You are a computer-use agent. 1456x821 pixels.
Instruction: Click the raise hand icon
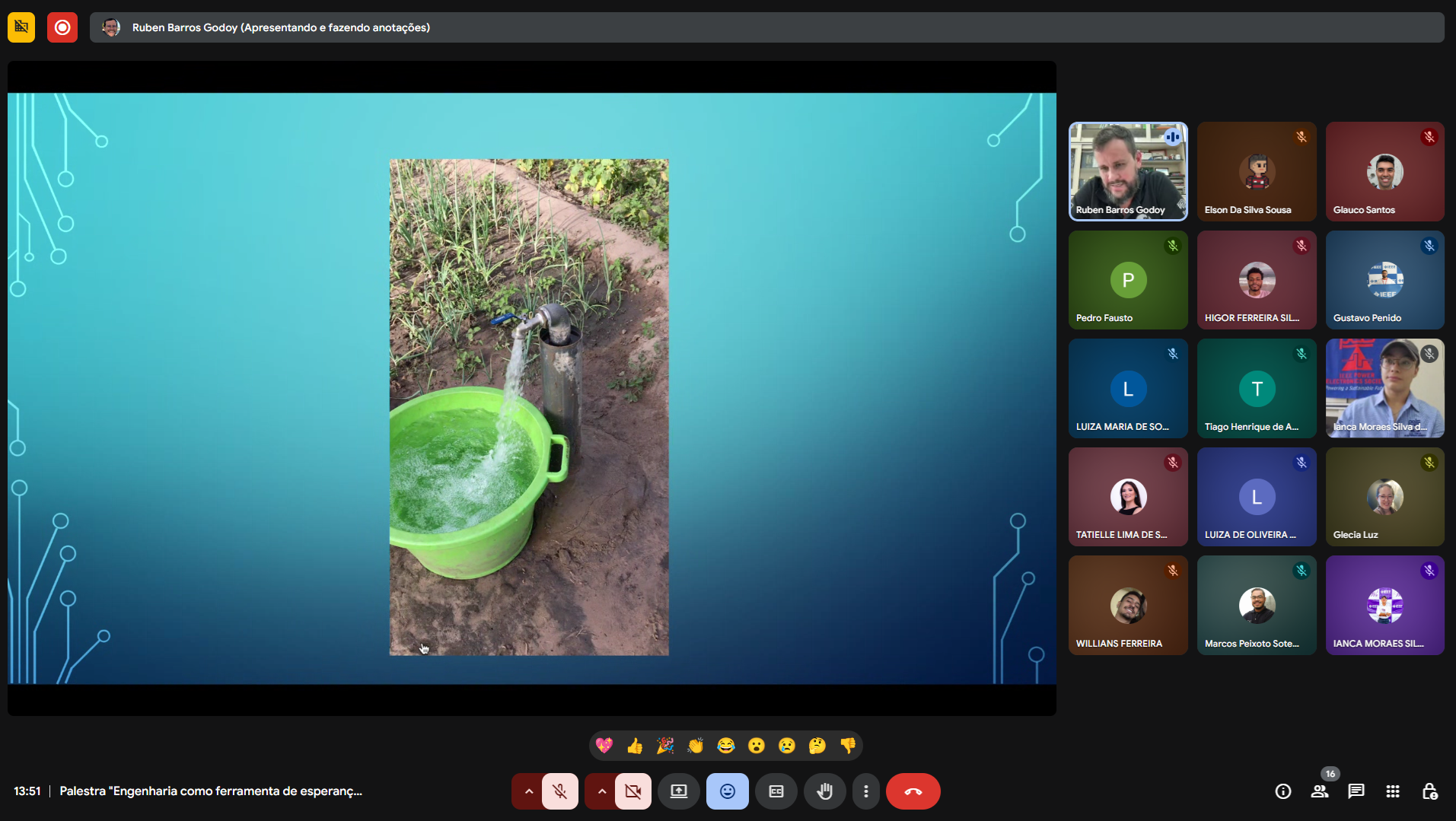(x=824, y=791)
